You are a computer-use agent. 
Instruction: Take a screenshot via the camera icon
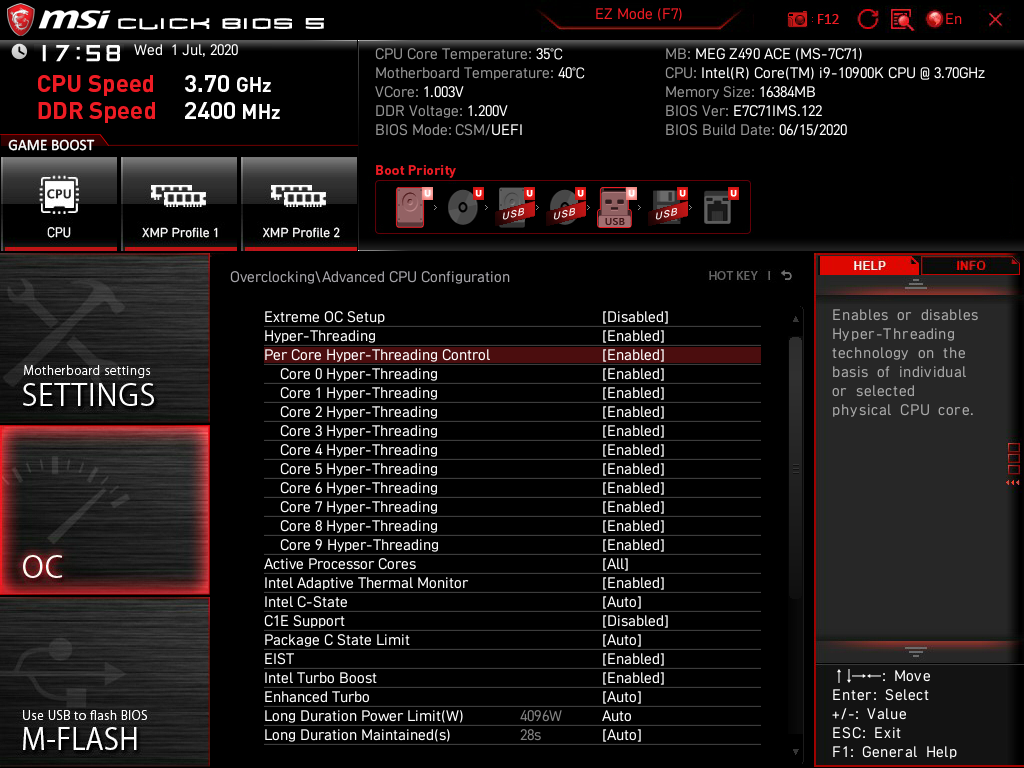click(795, 18)
